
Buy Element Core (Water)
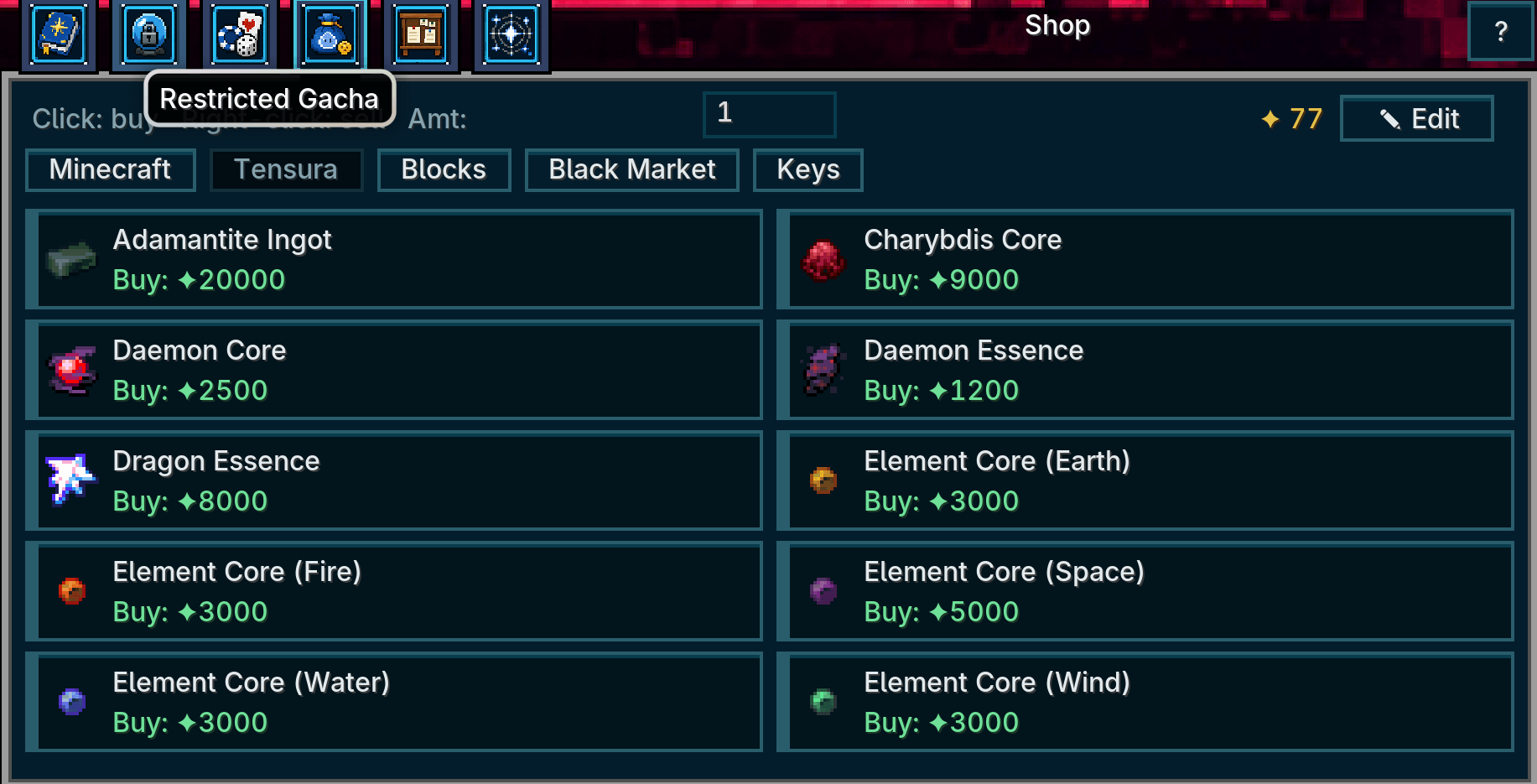(x=394, y=702)
